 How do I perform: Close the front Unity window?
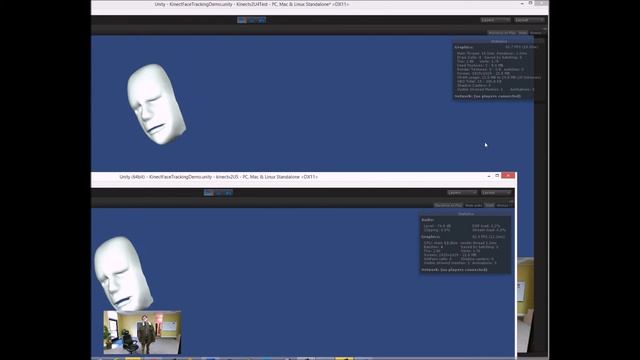click(508, 176)
